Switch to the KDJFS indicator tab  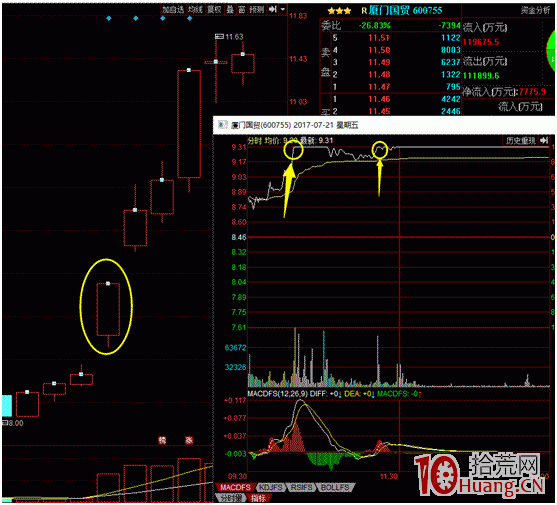[x=271, y=487]
